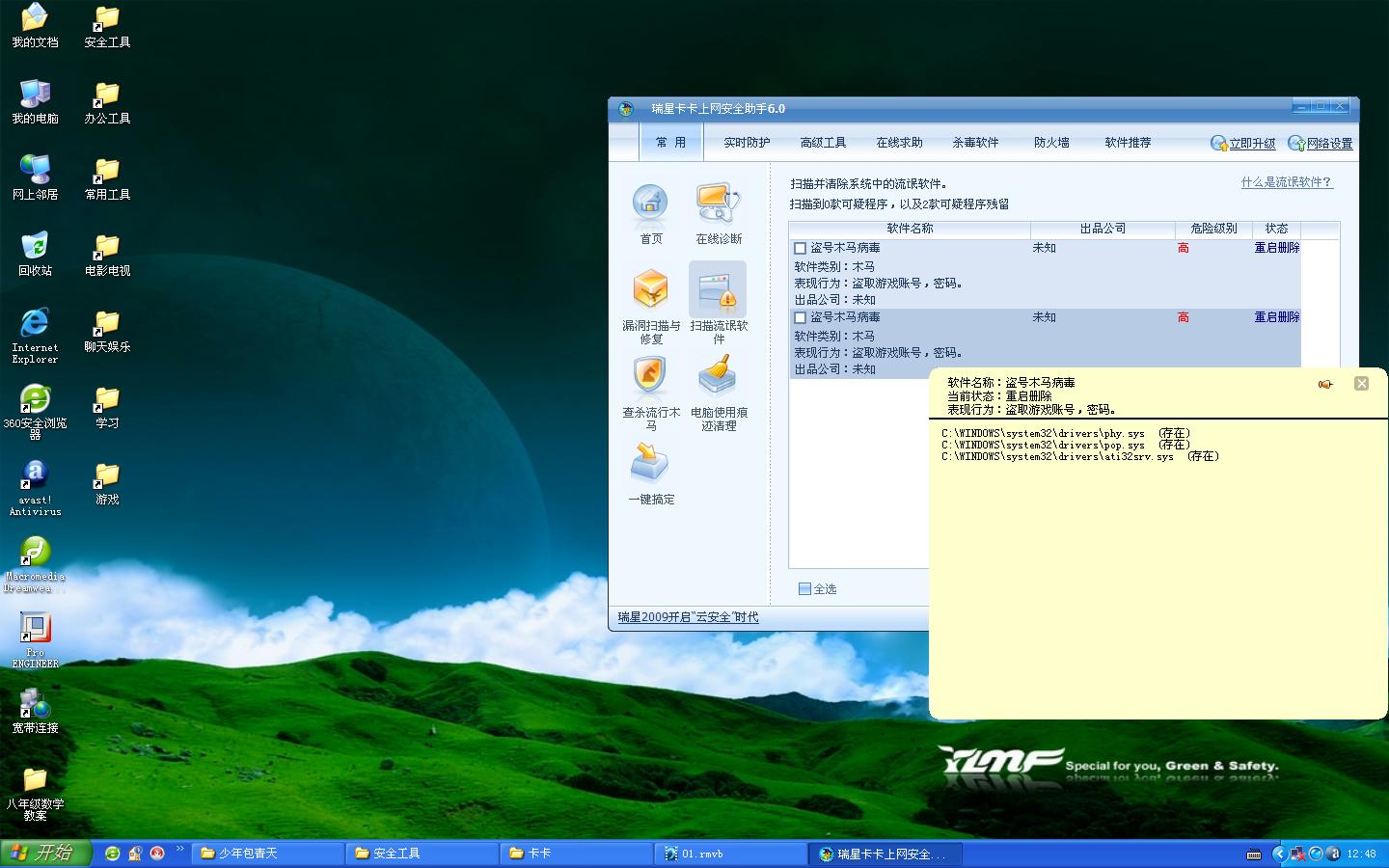The image size is (1389, 868).
Task: Select the pop.sys driver path line
Action: [1066, 446]
